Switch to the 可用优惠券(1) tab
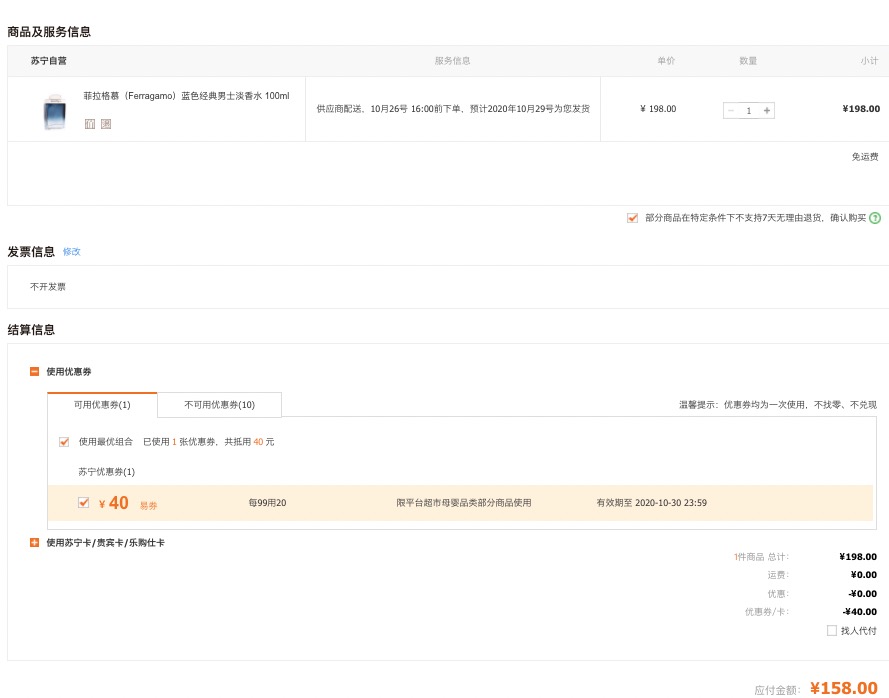 point(102,405)
